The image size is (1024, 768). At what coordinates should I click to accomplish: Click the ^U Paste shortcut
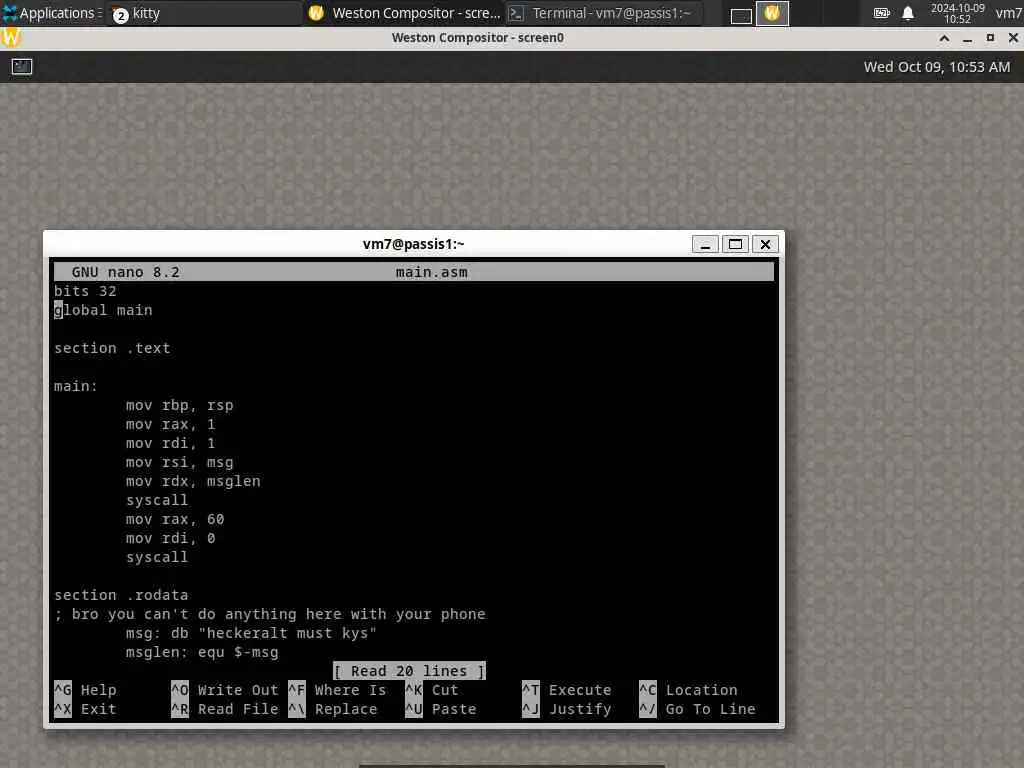coord(441,709)
